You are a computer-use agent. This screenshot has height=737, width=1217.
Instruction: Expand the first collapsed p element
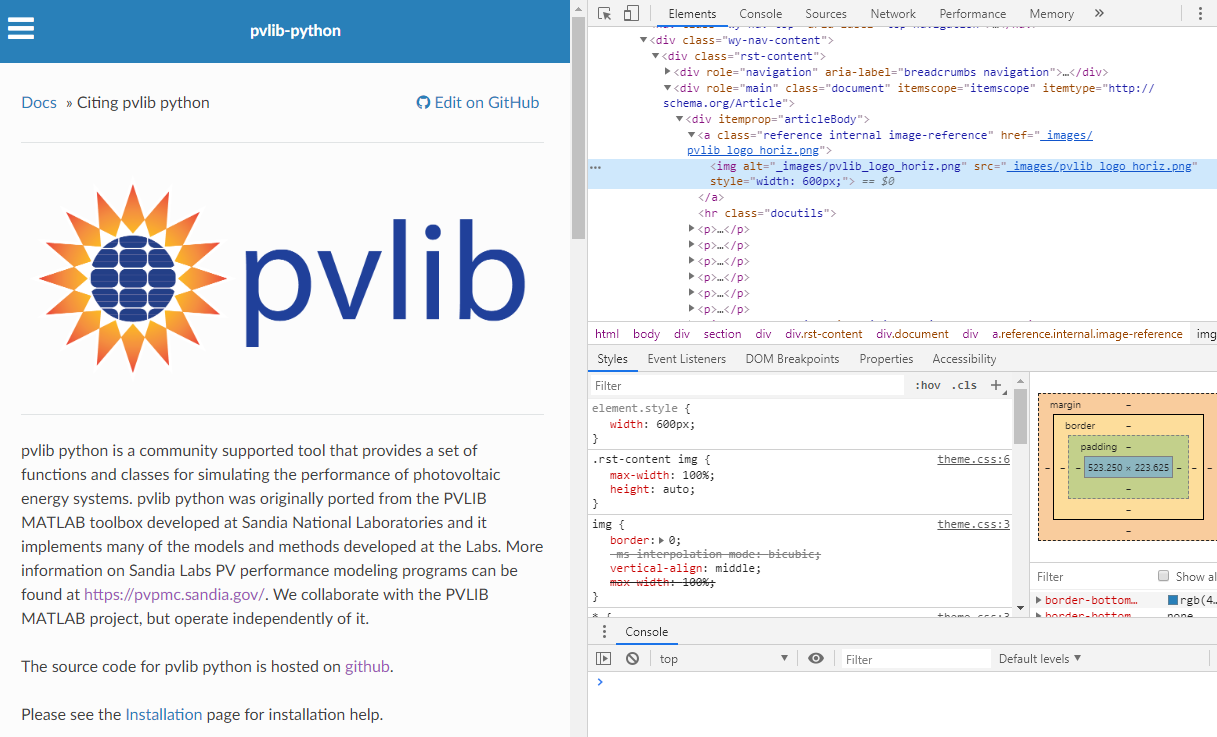pos(692,229)
